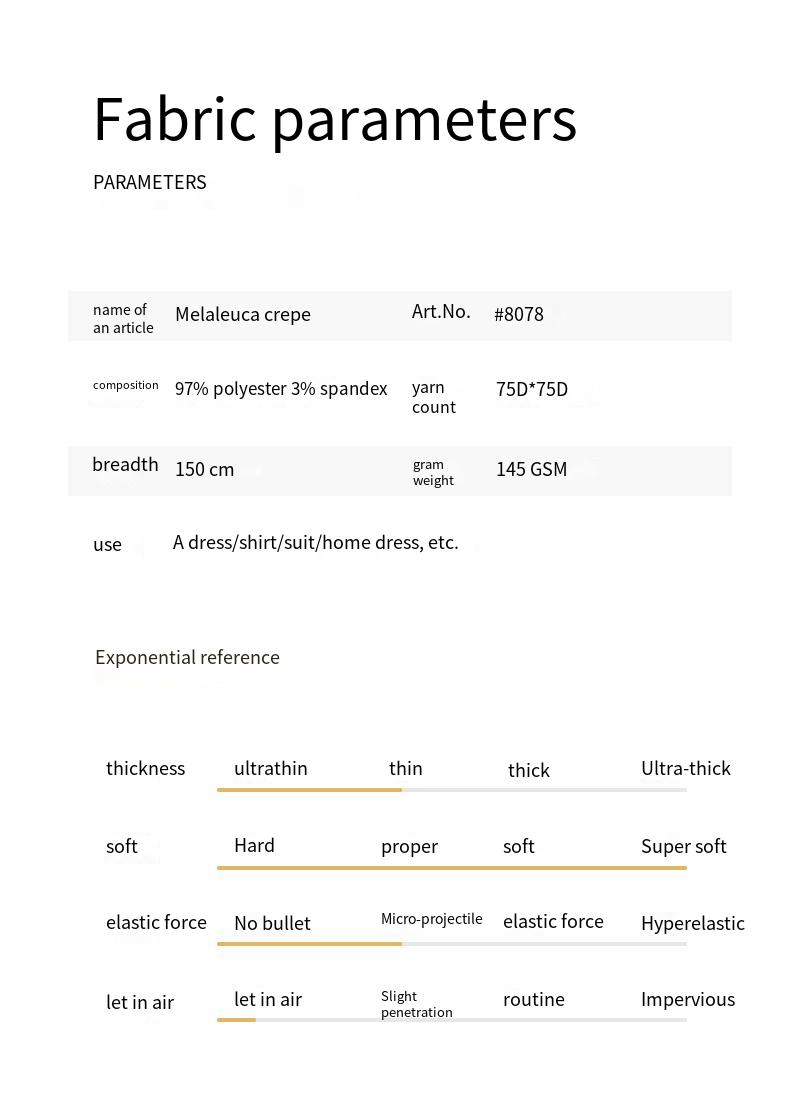
Task: Click the "Exponential reference" subheading
Action: [187, 657]
